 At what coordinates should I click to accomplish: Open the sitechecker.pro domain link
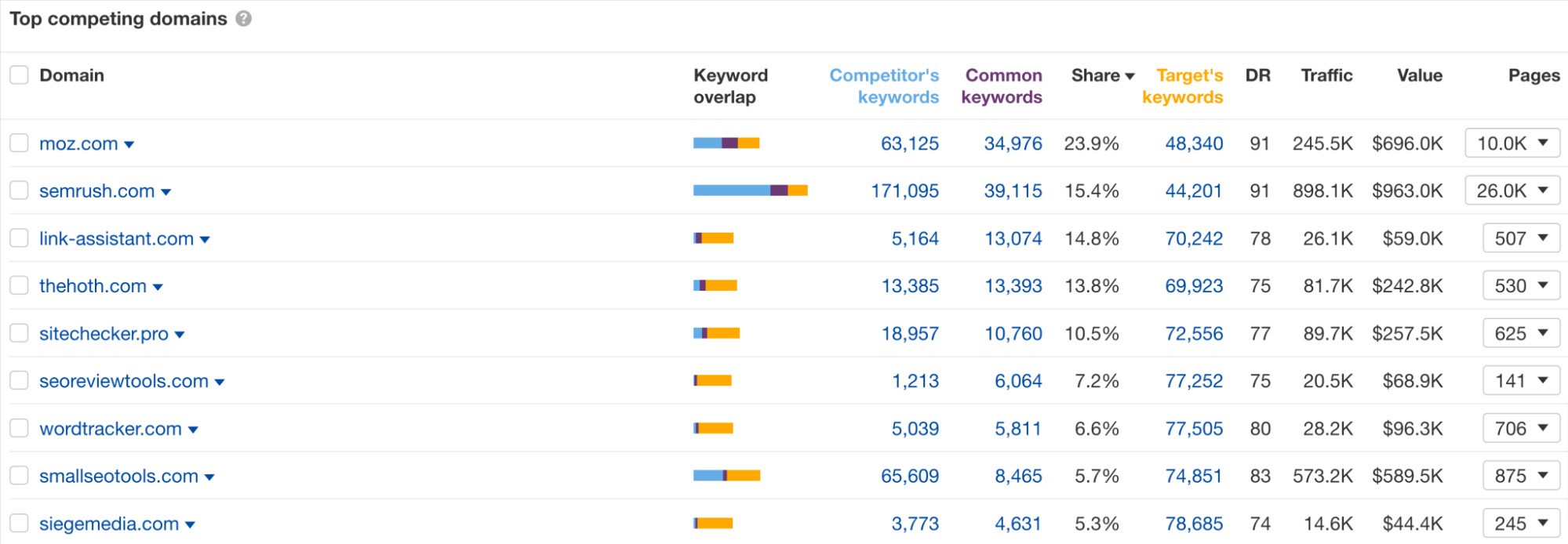[104, 334]
